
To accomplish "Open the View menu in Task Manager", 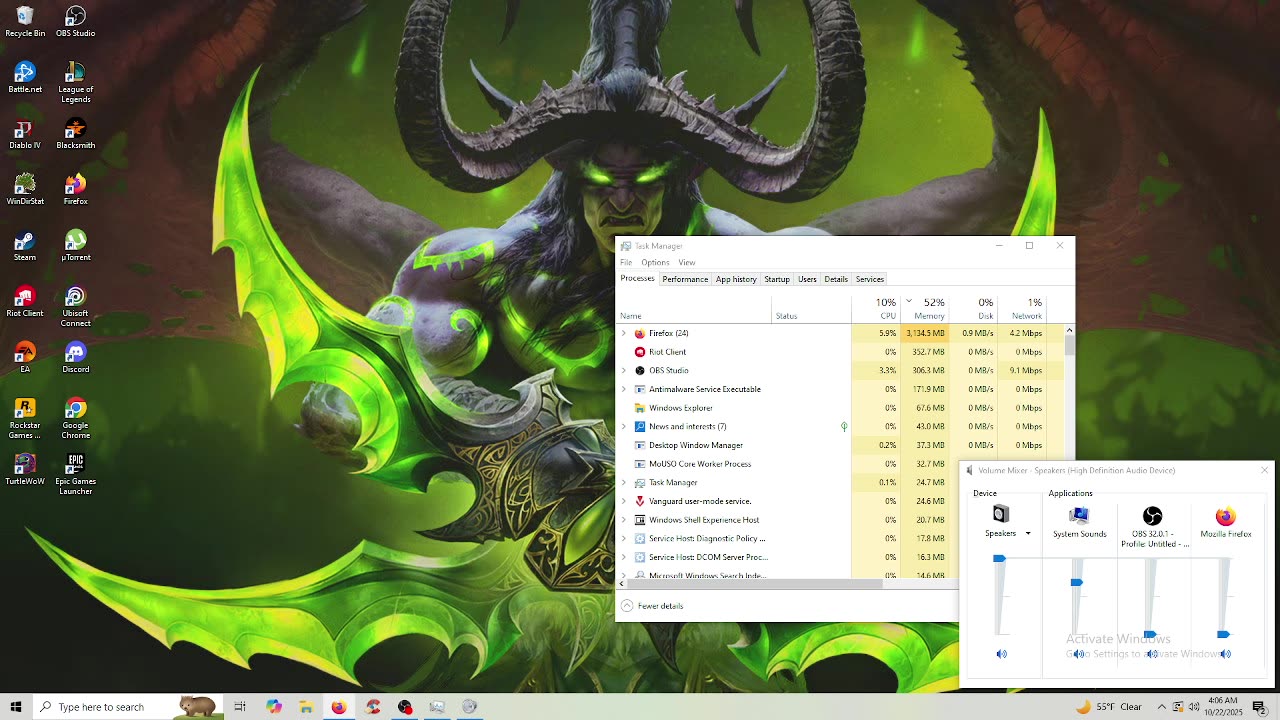I will click(x=687, y=262).
